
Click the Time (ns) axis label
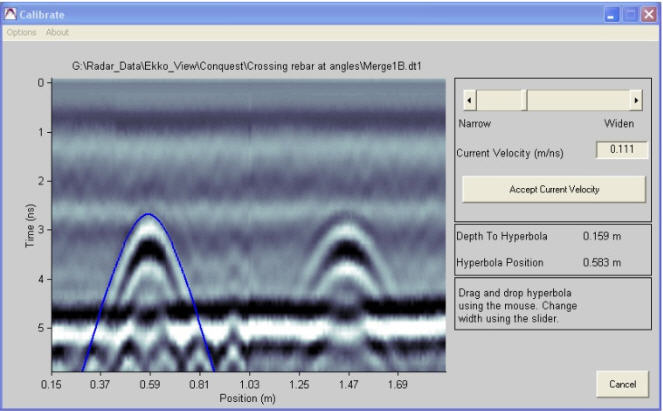tap(30, 226)
